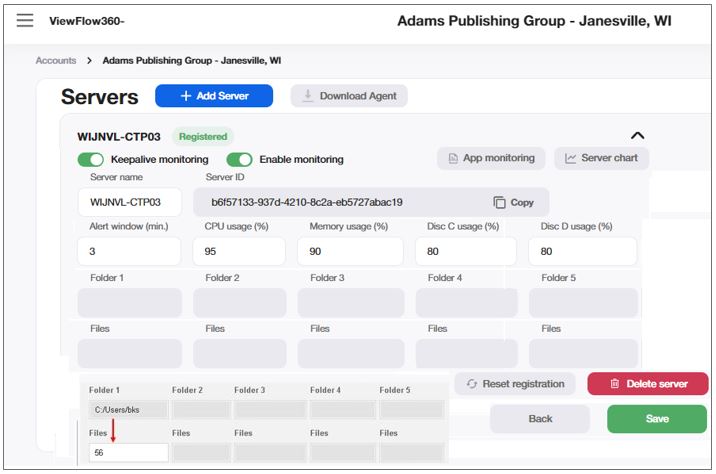Click the Copy server ID button
Viewport: 716px width, 474px height.
[514, 202]
